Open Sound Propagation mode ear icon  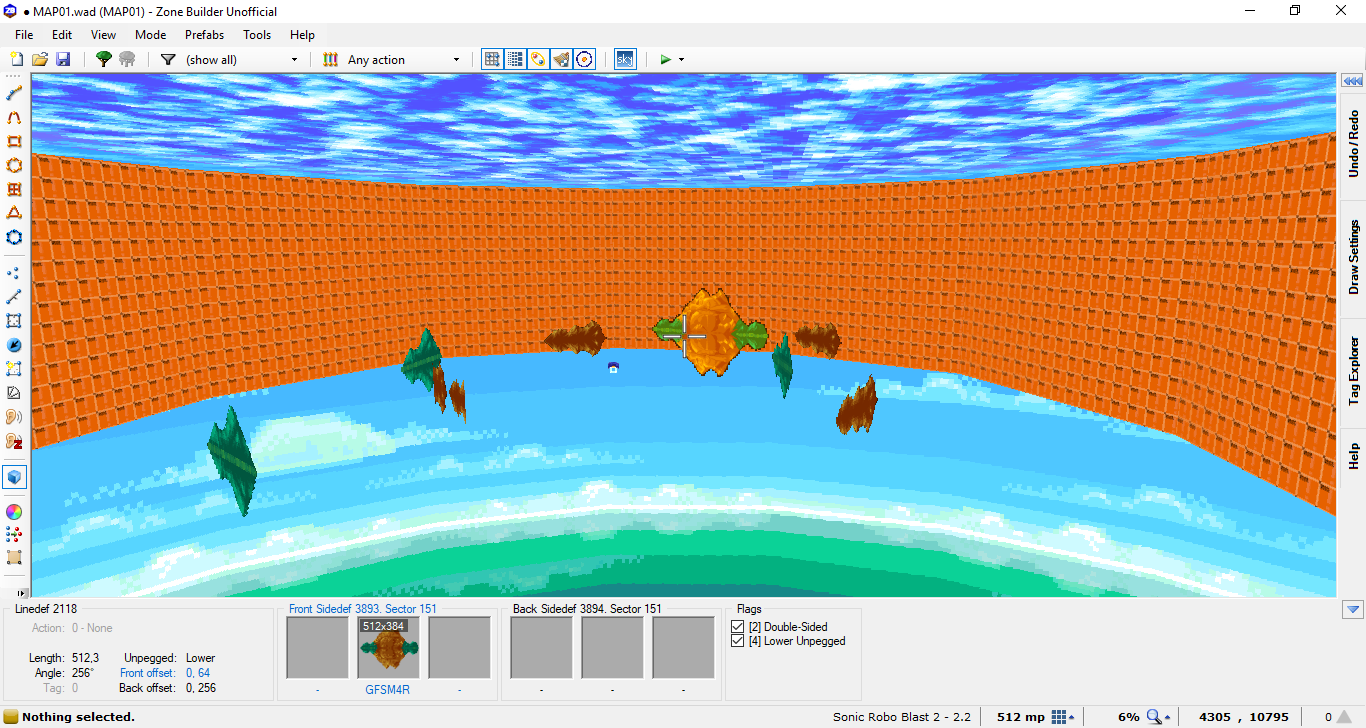(14, 417)
